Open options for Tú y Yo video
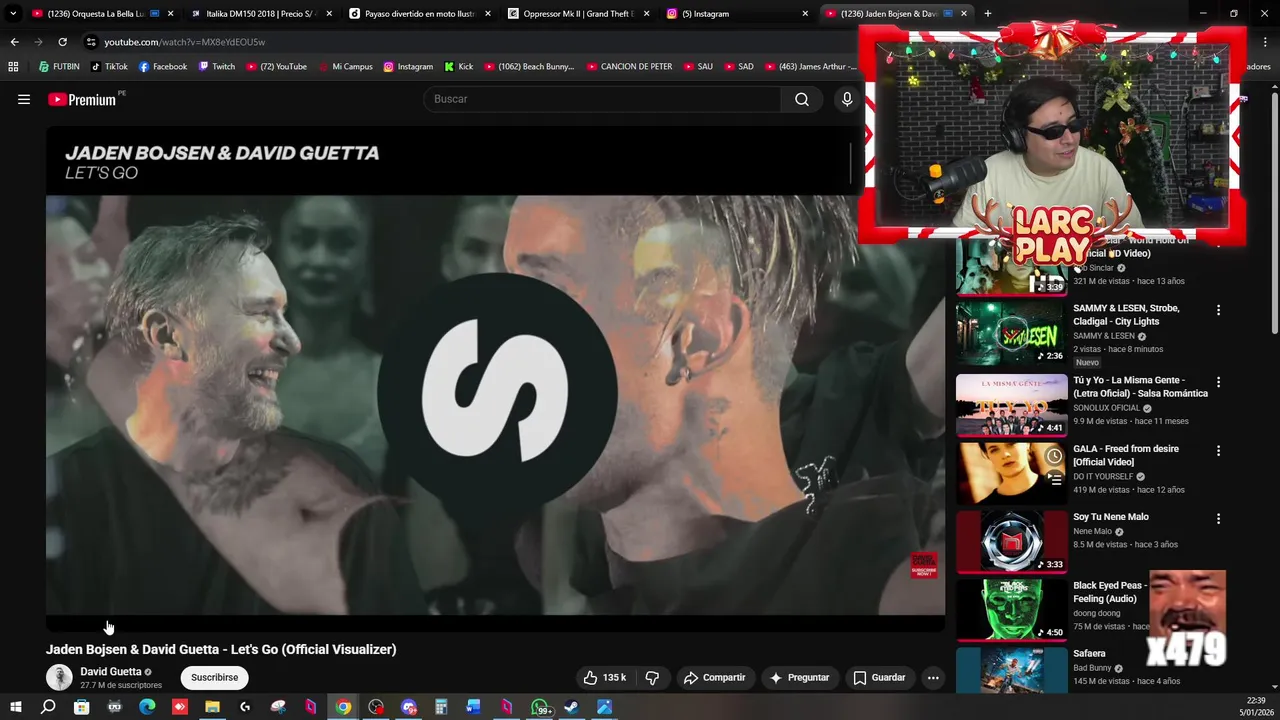1280x720 pixels. (1218, 383)
